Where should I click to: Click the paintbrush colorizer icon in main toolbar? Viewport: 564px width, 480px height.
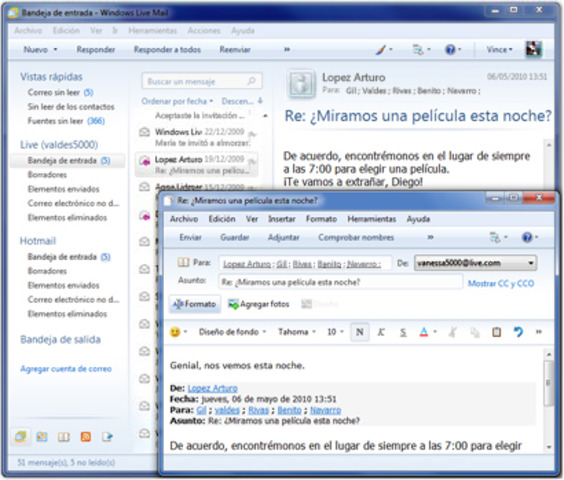pyautogui.click(x=381, y=50)
